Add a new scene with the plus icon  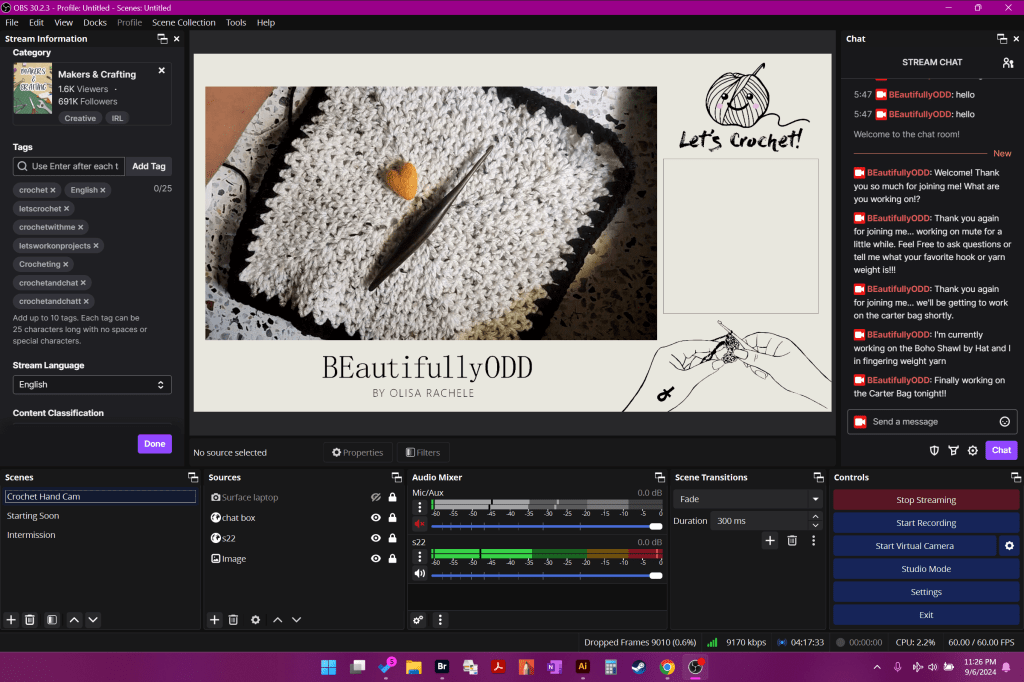pos(10,619)
